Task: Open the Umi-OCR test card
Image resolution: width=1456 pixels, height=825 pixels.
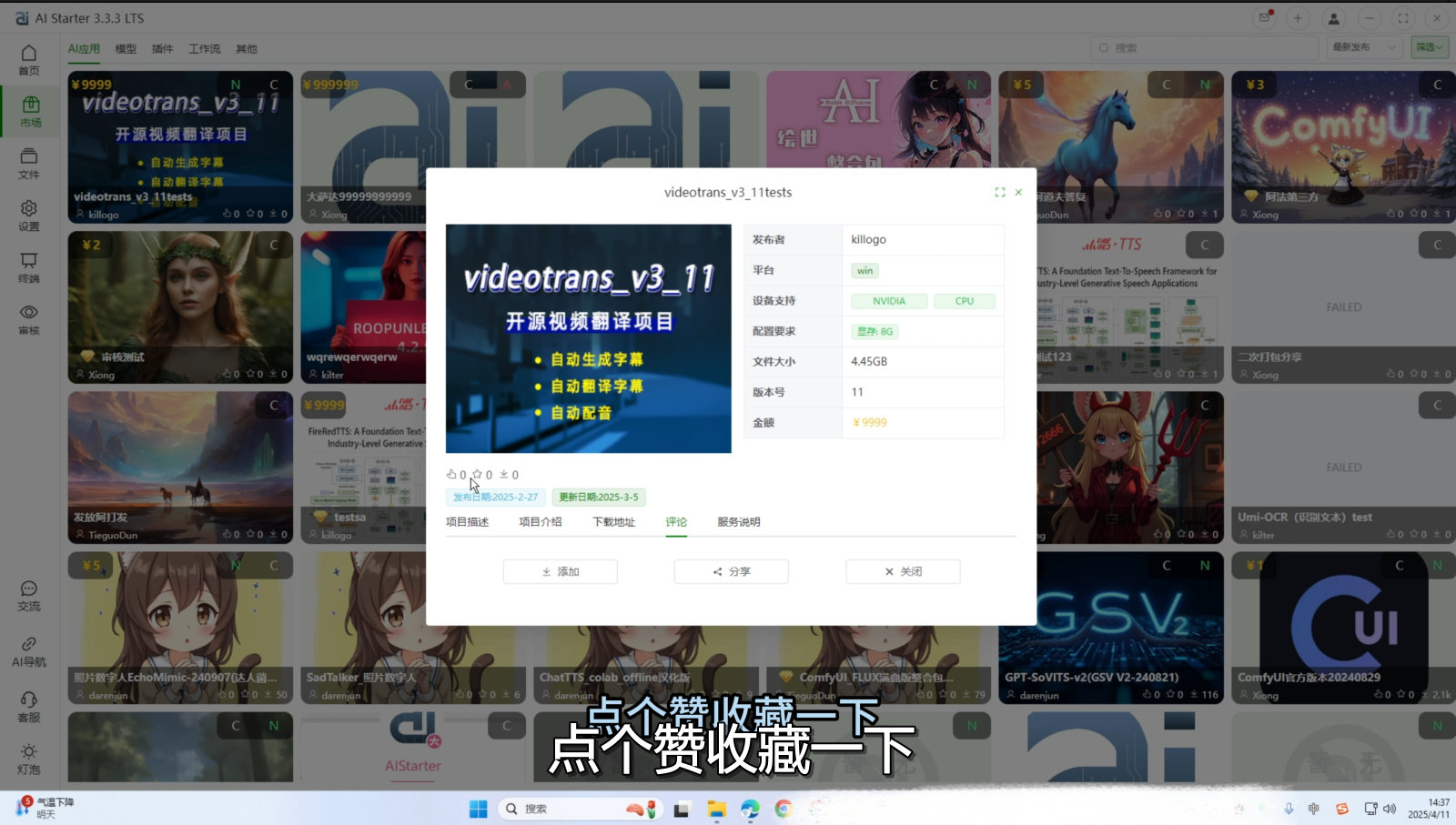Action: [1343, 468]
